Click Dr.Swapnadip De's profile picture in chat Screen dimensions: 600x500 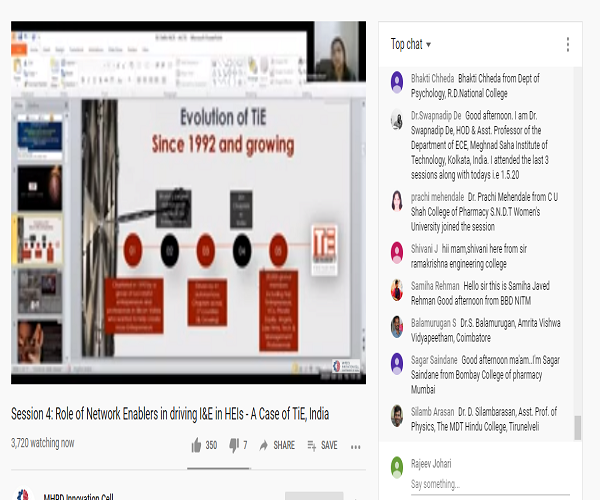(x=397, y=119)
